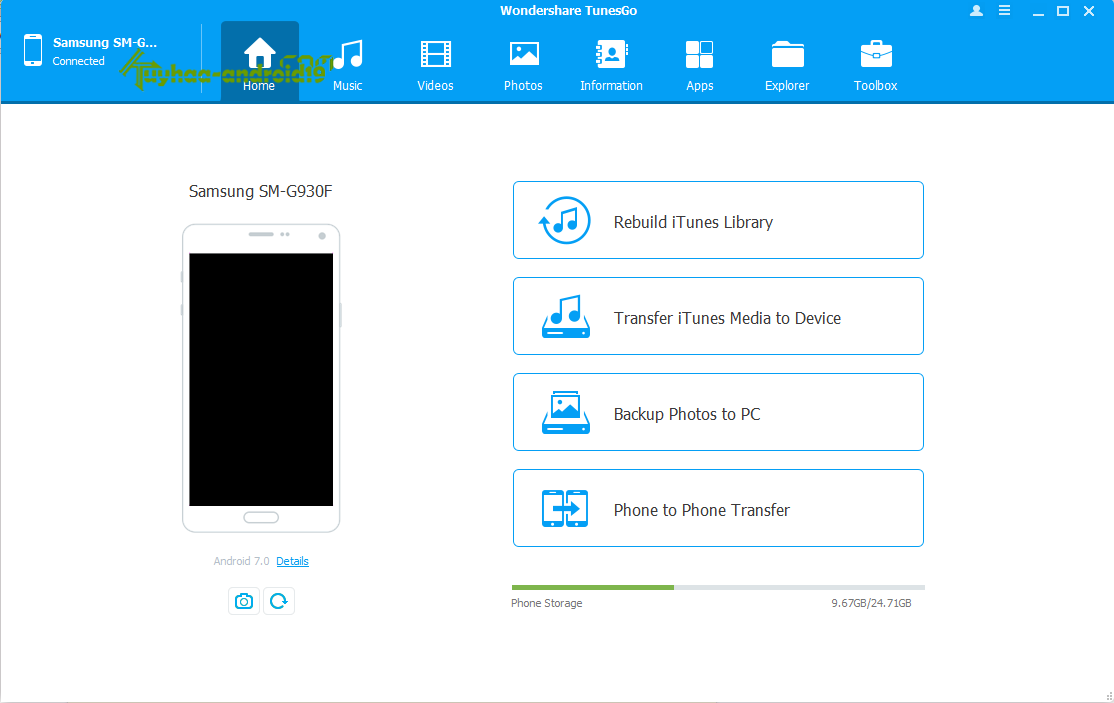Close the TunesGo window
Image resolution: width=1114 pixels, height=703 pixels.
pyautogui.click(x=1088, y=11)
